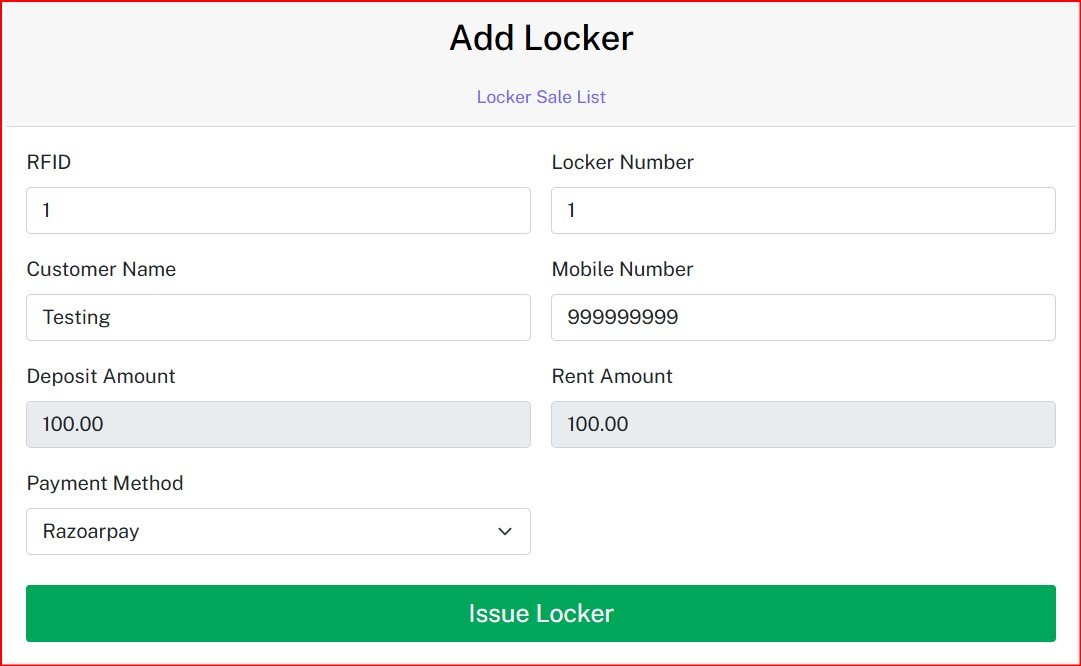This screenshot has width=1081, height=666.
Task: Select the Mobile Number input field
Action: (x=803, y=318)
